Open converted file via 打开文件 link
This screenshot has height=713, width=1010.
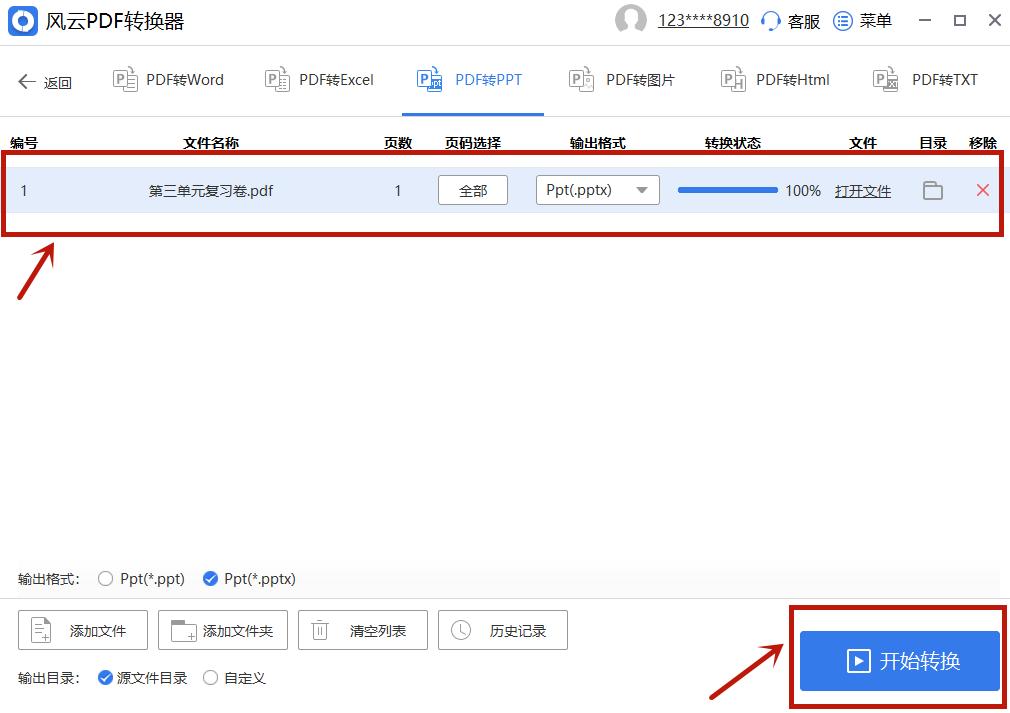(x=863, y=190)
